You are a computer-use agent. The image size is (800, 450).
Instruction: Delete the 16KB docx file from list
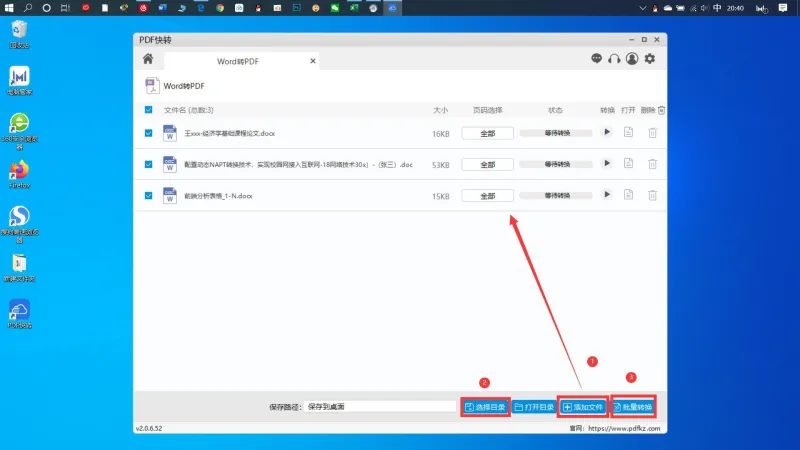[x=653, y=133]
